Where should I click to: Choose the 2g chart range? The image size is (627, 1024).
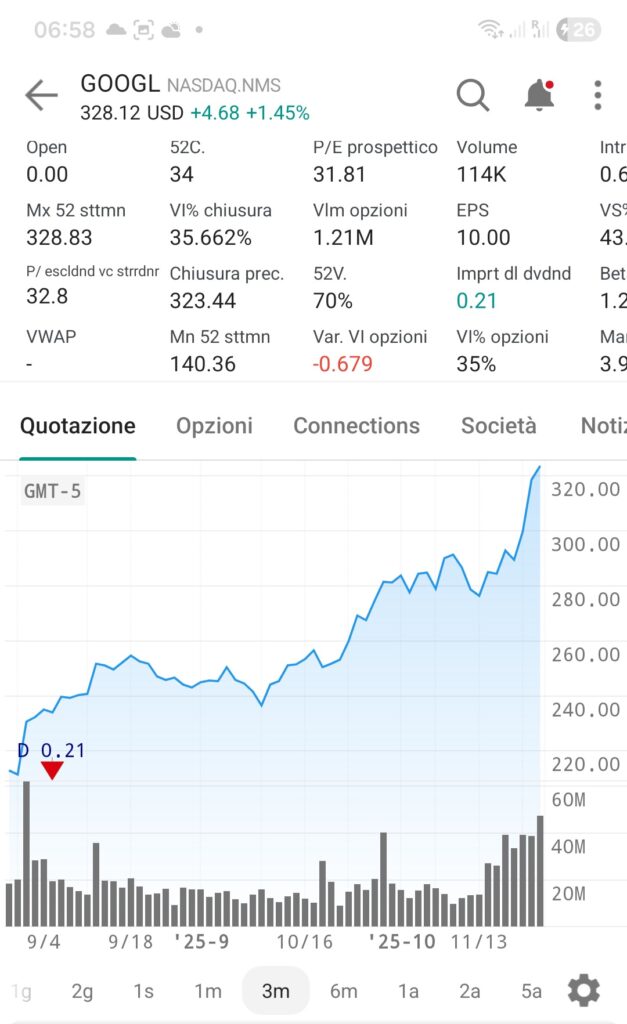[82, 991]
